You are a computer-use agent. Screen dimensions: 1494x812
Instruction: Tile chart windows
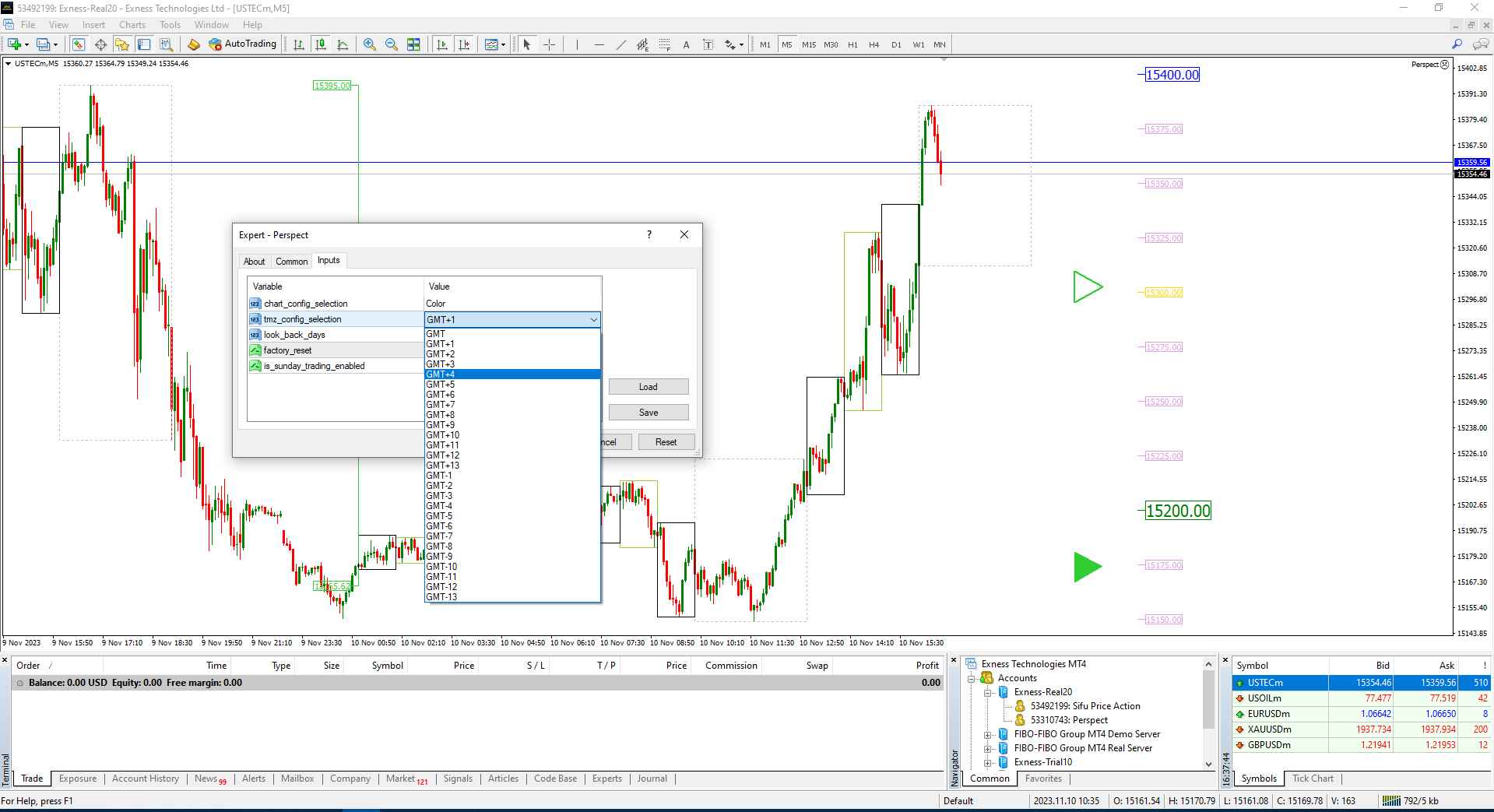(413, 44)
